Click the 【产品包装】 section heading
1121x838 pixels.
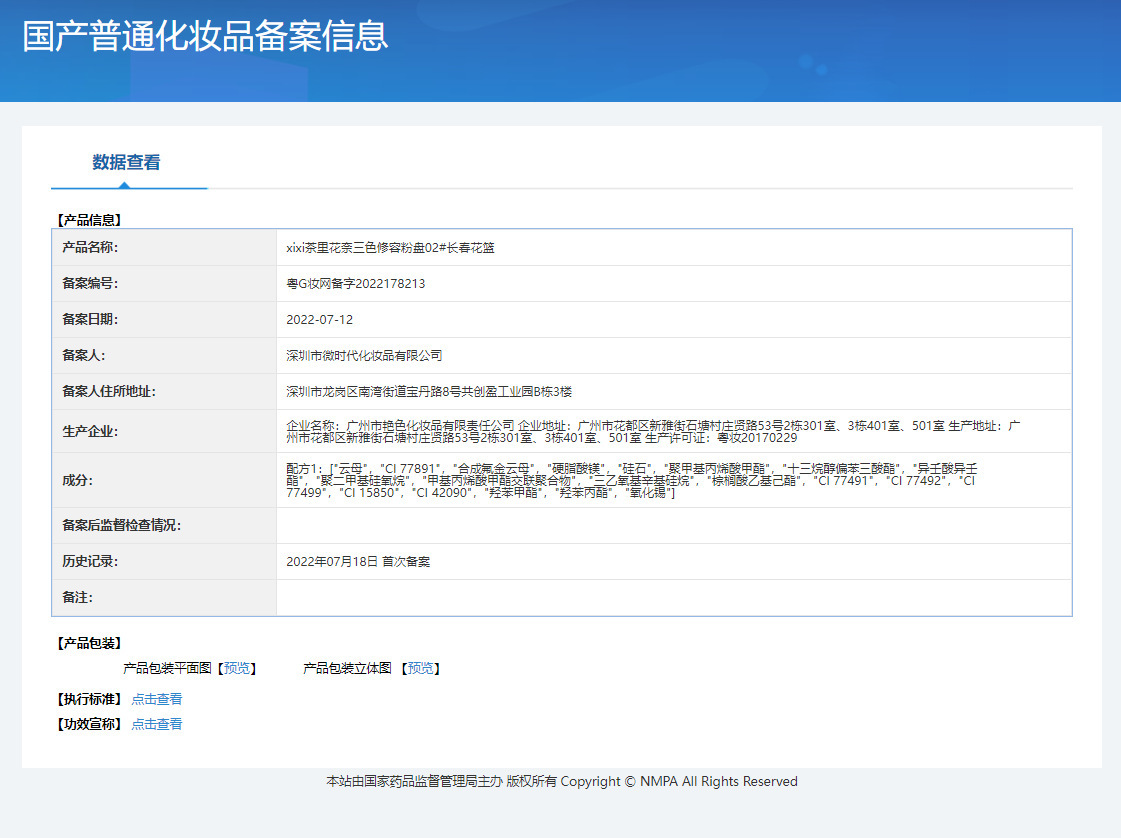89,644
